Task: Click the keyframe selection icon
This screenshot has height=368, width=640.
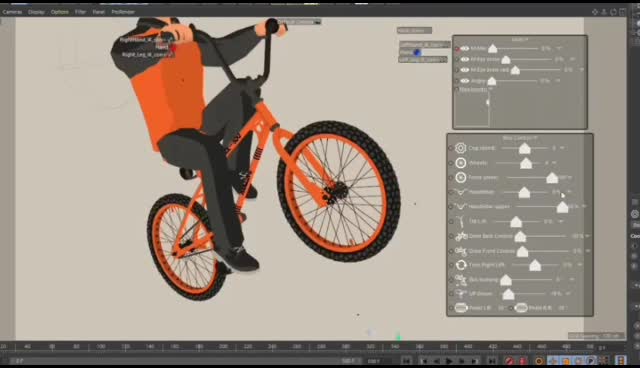Action: [x=539, y=361]
